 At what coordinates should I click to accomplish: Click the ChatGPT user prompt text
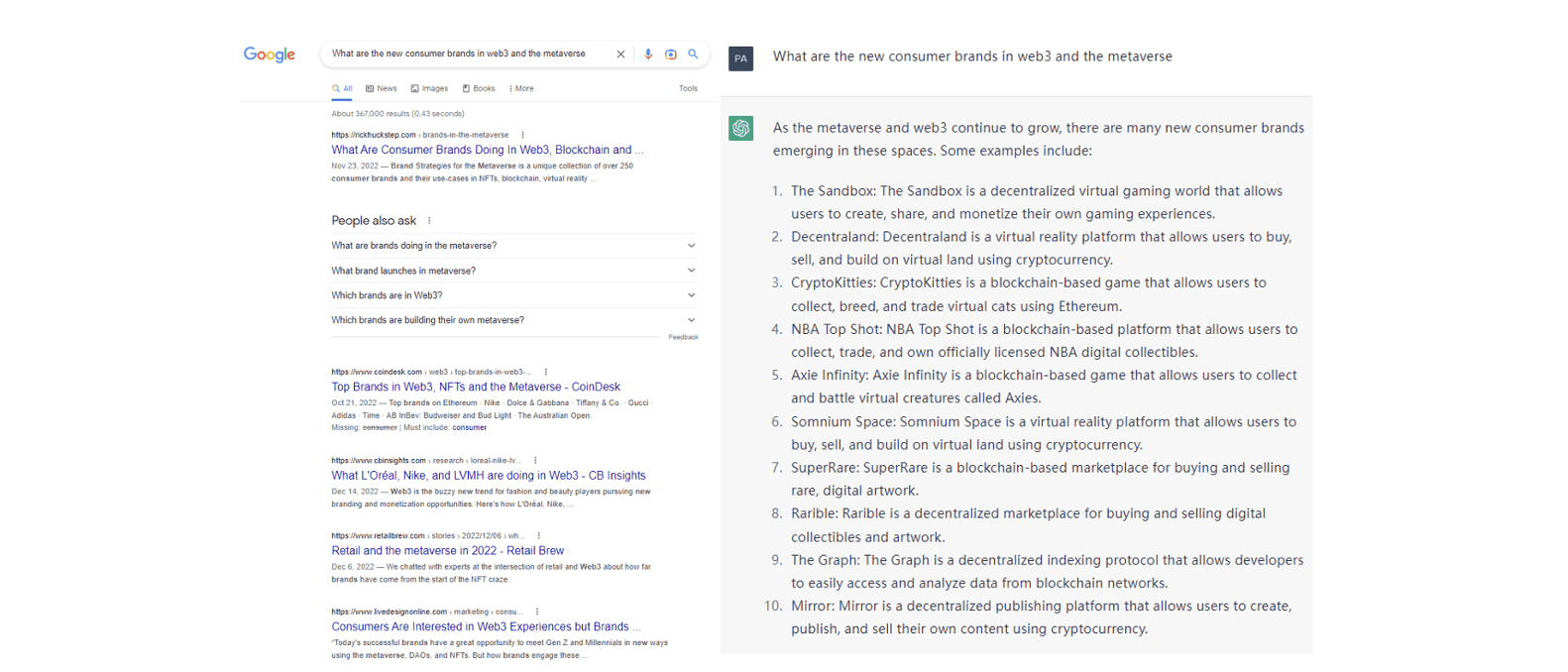(972, 56)
